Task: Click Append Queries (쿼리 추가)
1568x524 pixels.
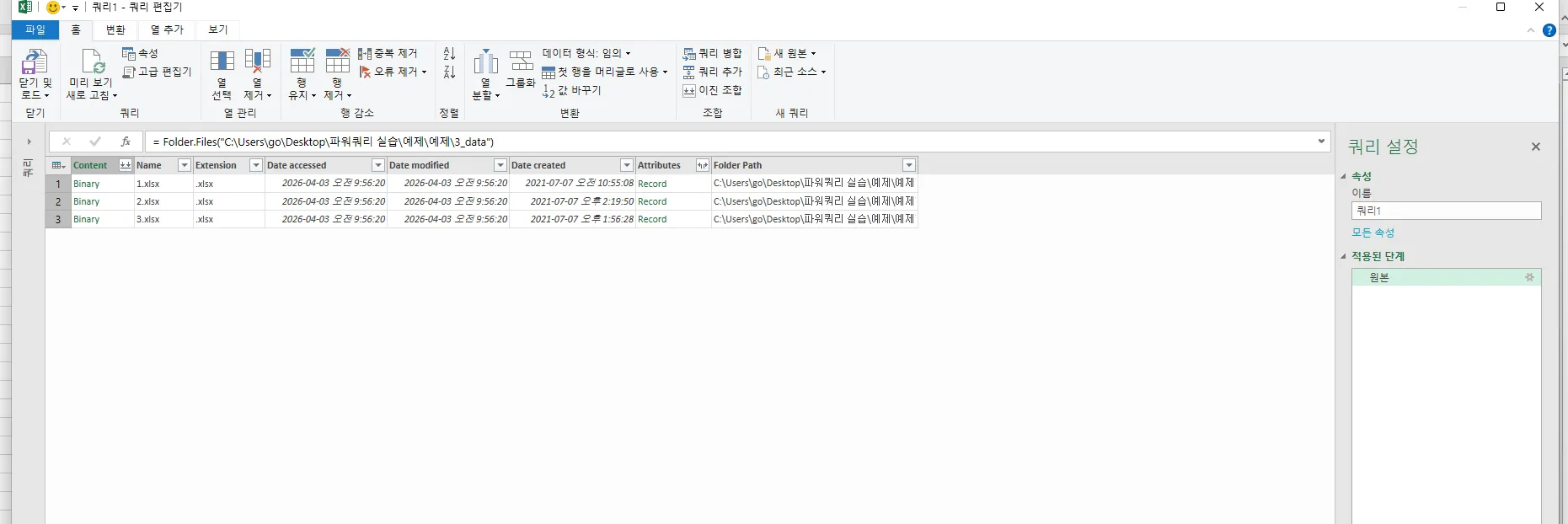Action: point(712,72)
